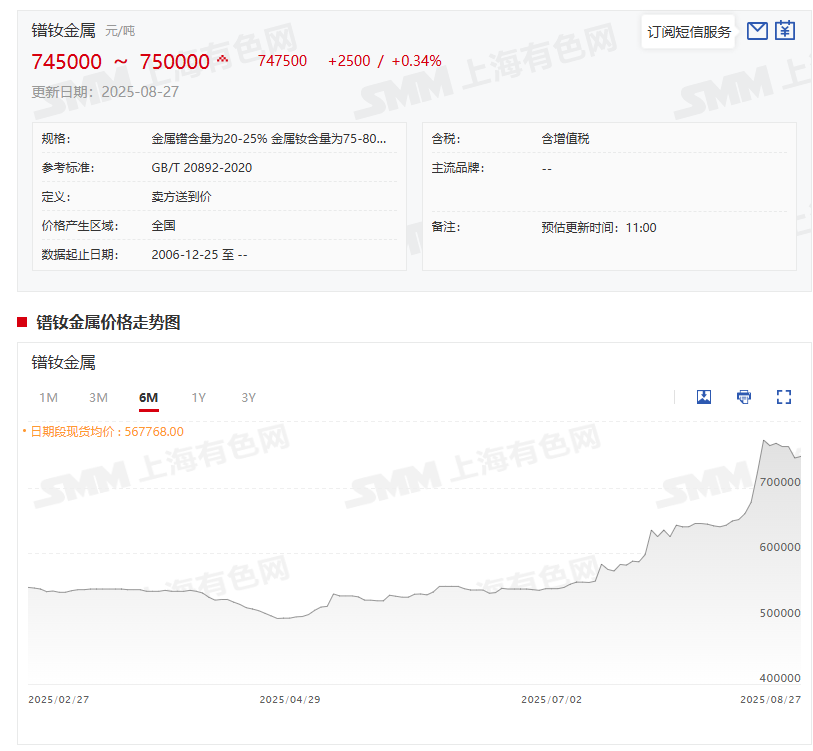
Task: Switch to the 3Y chart view
Action: coord(249,398)
